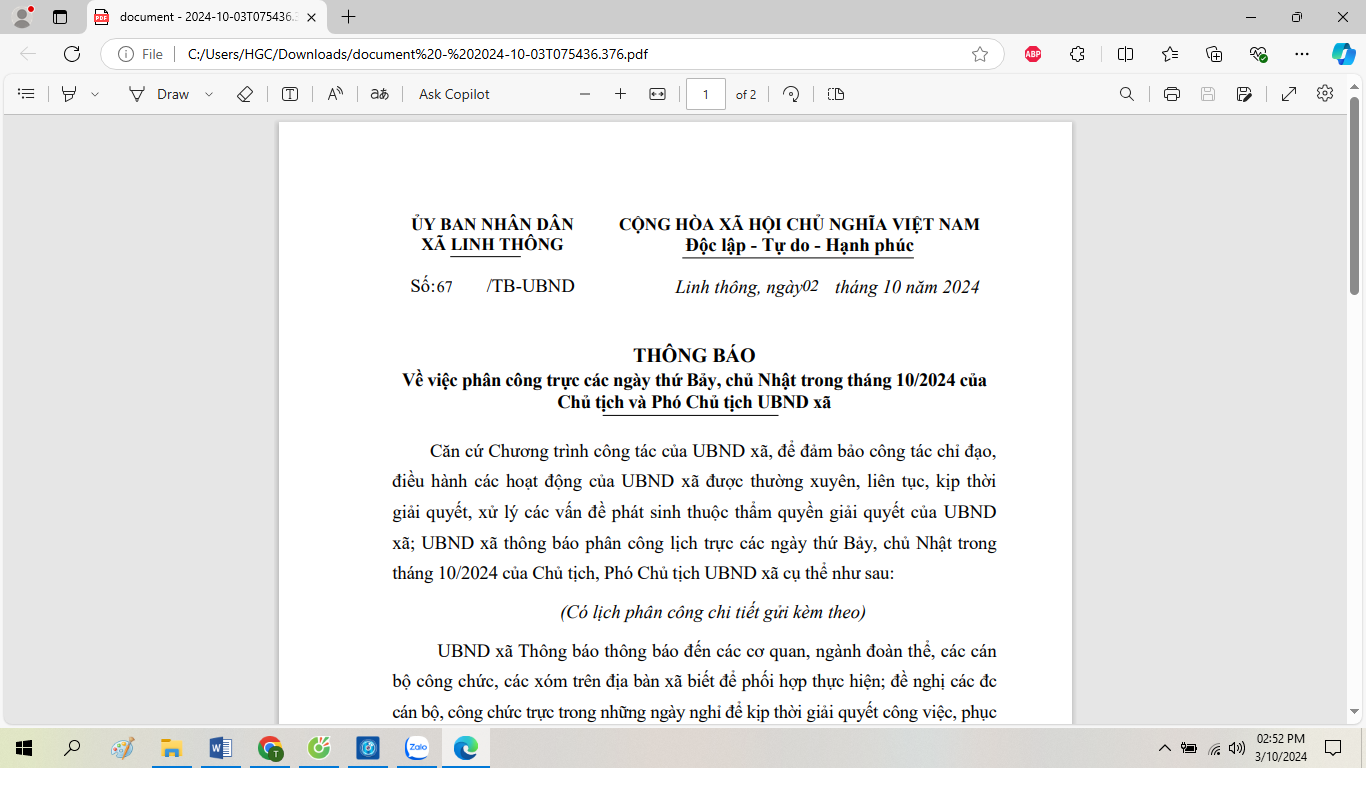Rotate the PDF page

tap(791, 94)
